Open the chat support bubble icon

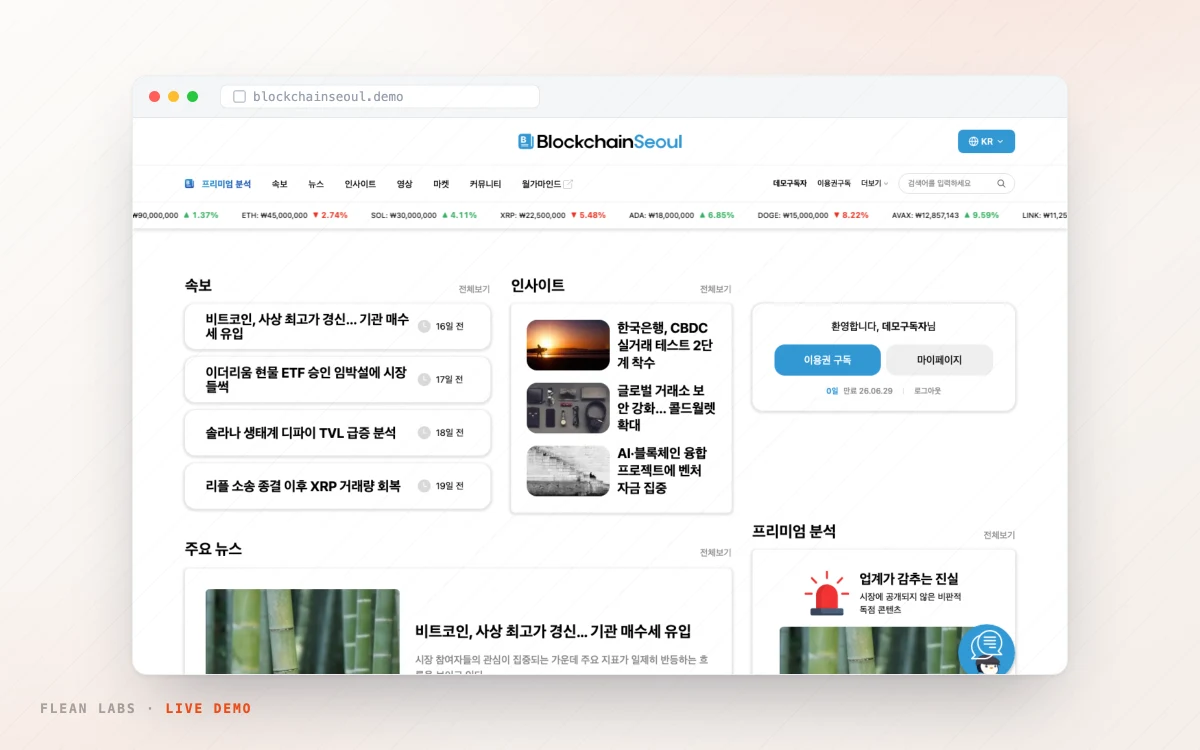coord(986,652)
